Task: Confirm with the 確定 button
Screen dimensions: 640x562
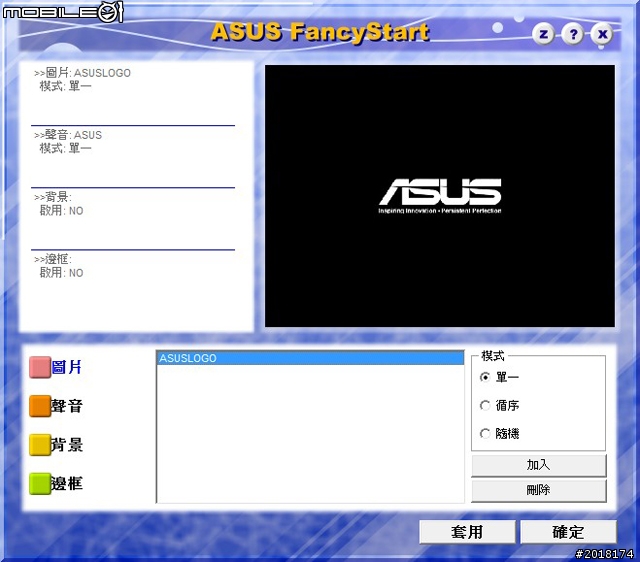Action: [x=568, y=532]
